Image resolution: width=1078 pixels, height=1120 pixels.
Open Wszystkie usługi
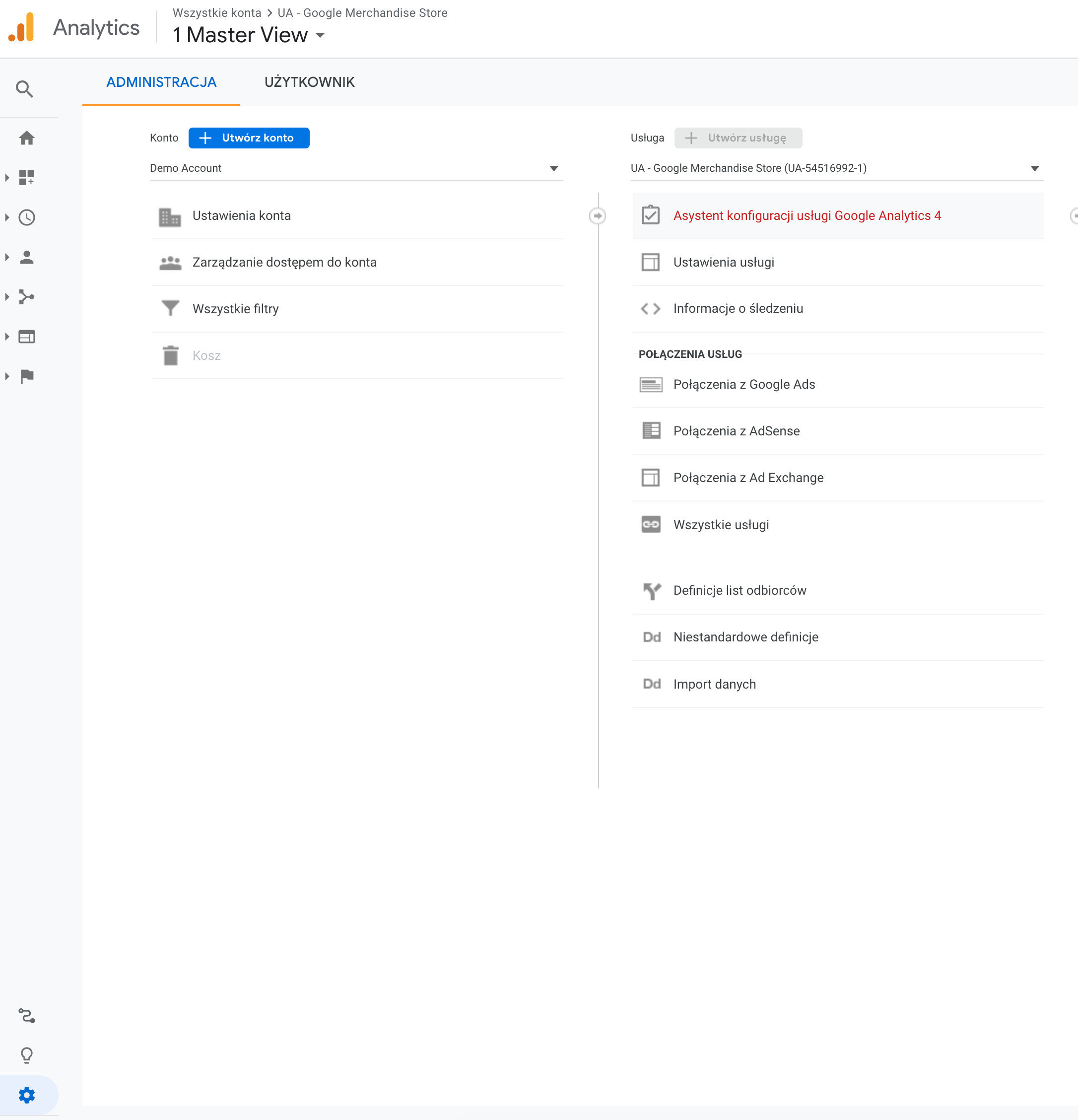[838, 525]
